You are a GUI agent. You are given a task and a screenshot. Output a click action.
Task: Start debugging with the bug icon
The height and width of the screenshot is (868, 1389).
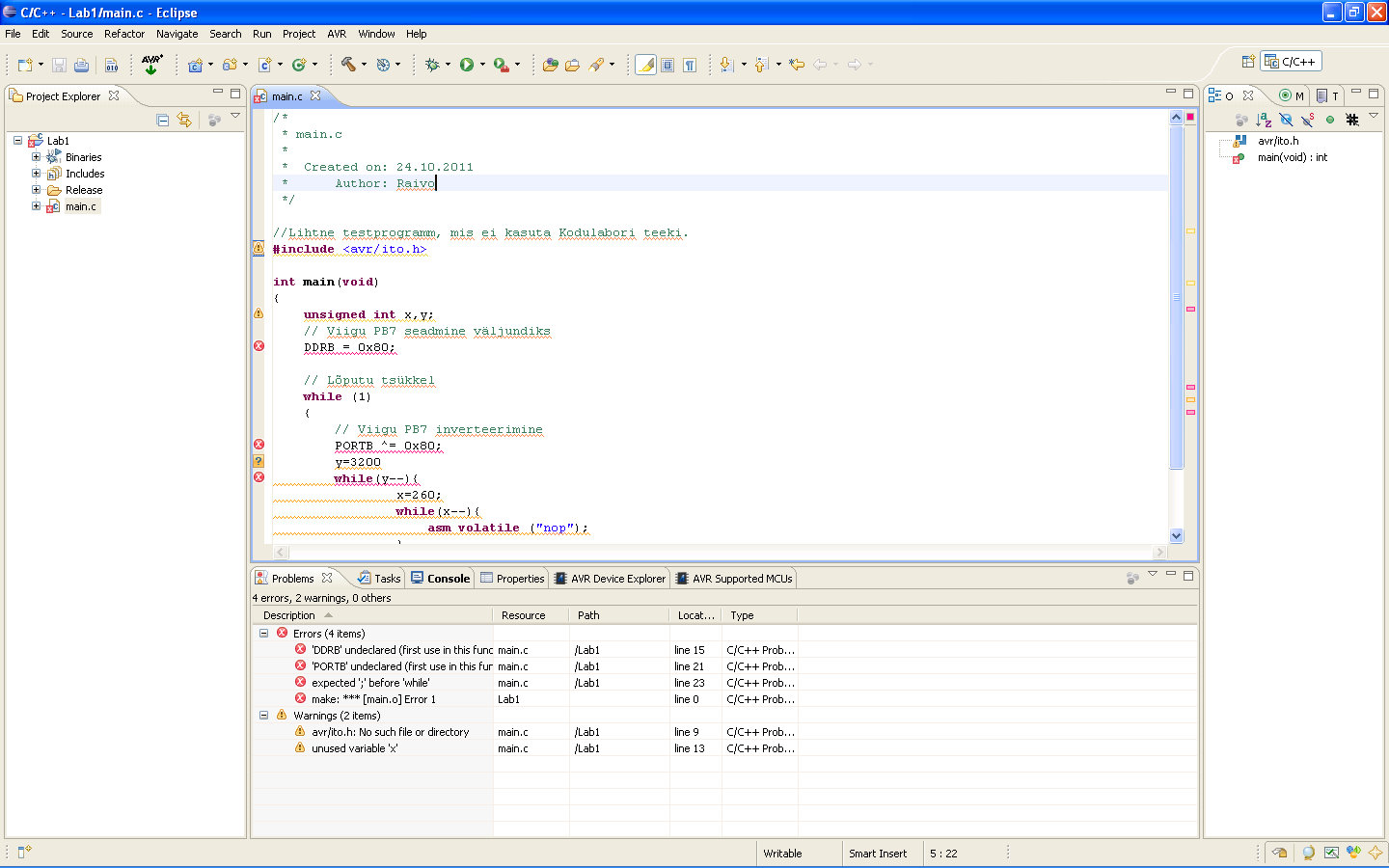pos(432,65)
